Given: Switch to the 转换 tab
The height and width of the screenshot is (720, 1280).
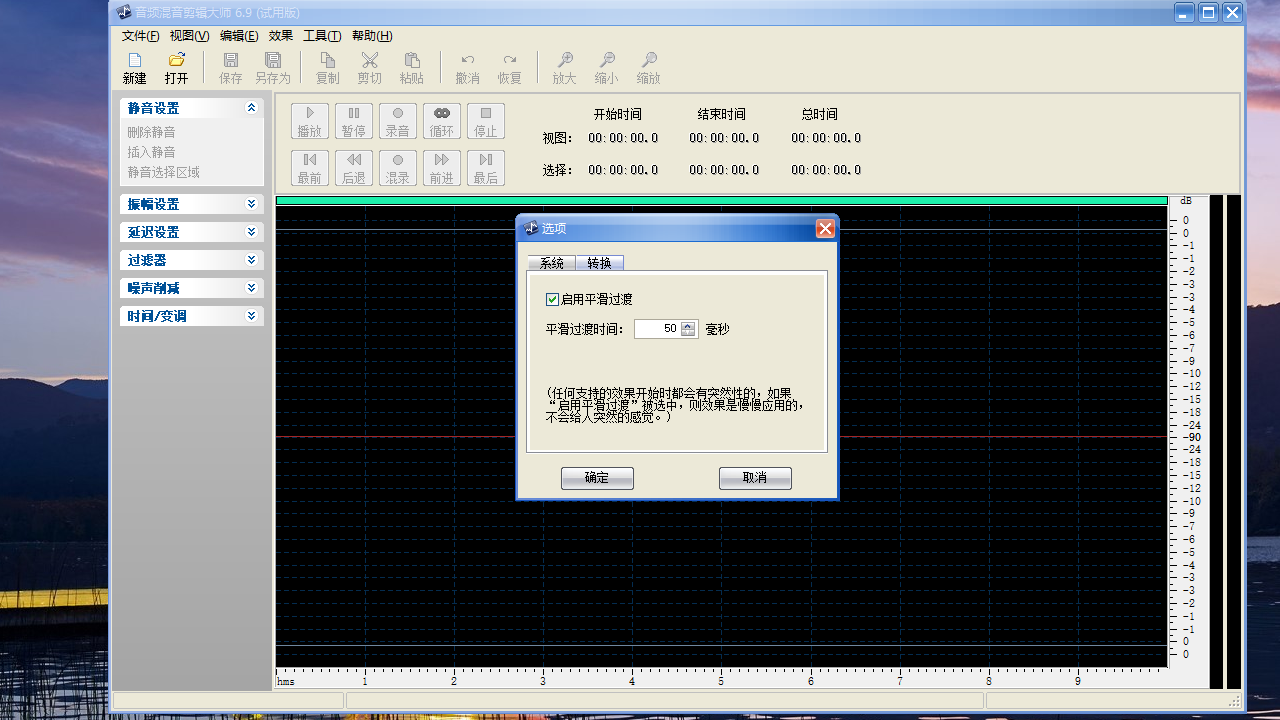Looking at the screenshot, I should (599, 263).
